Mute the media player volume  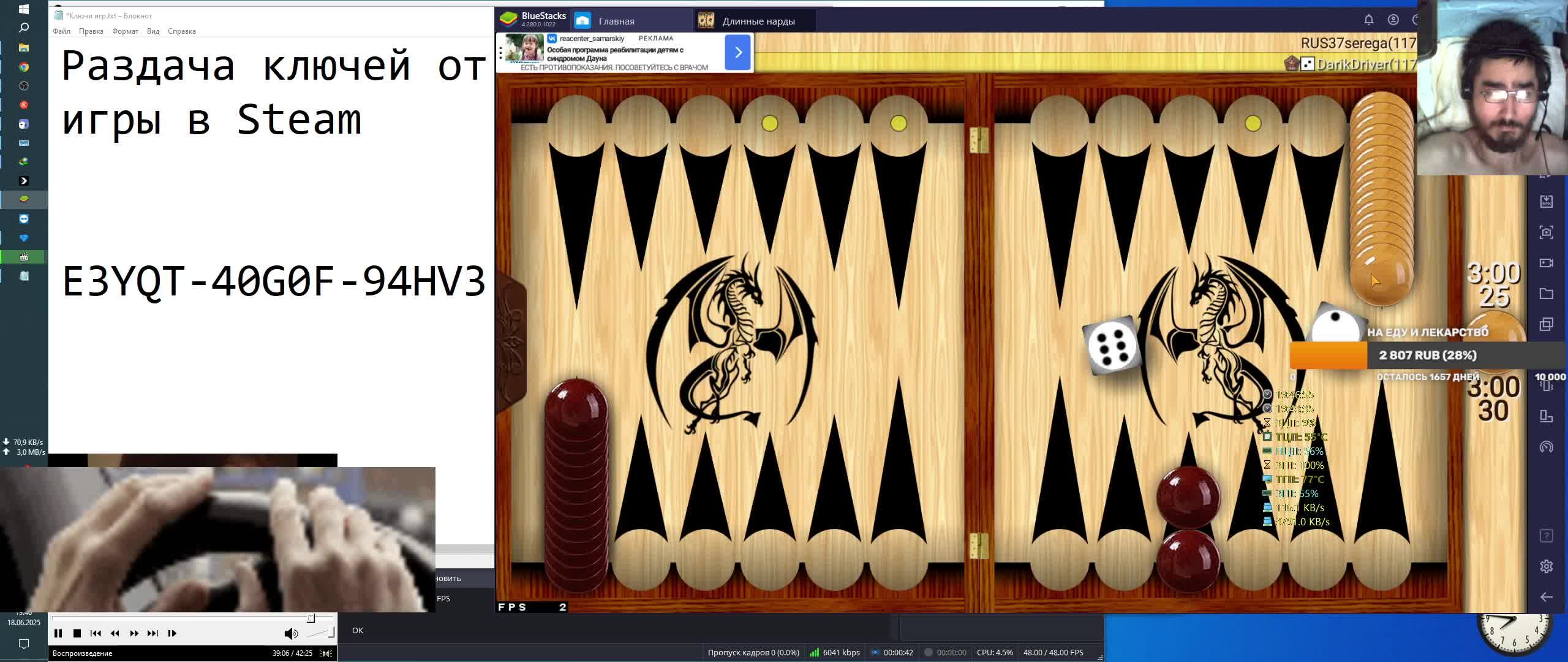[x=291, y=633]
